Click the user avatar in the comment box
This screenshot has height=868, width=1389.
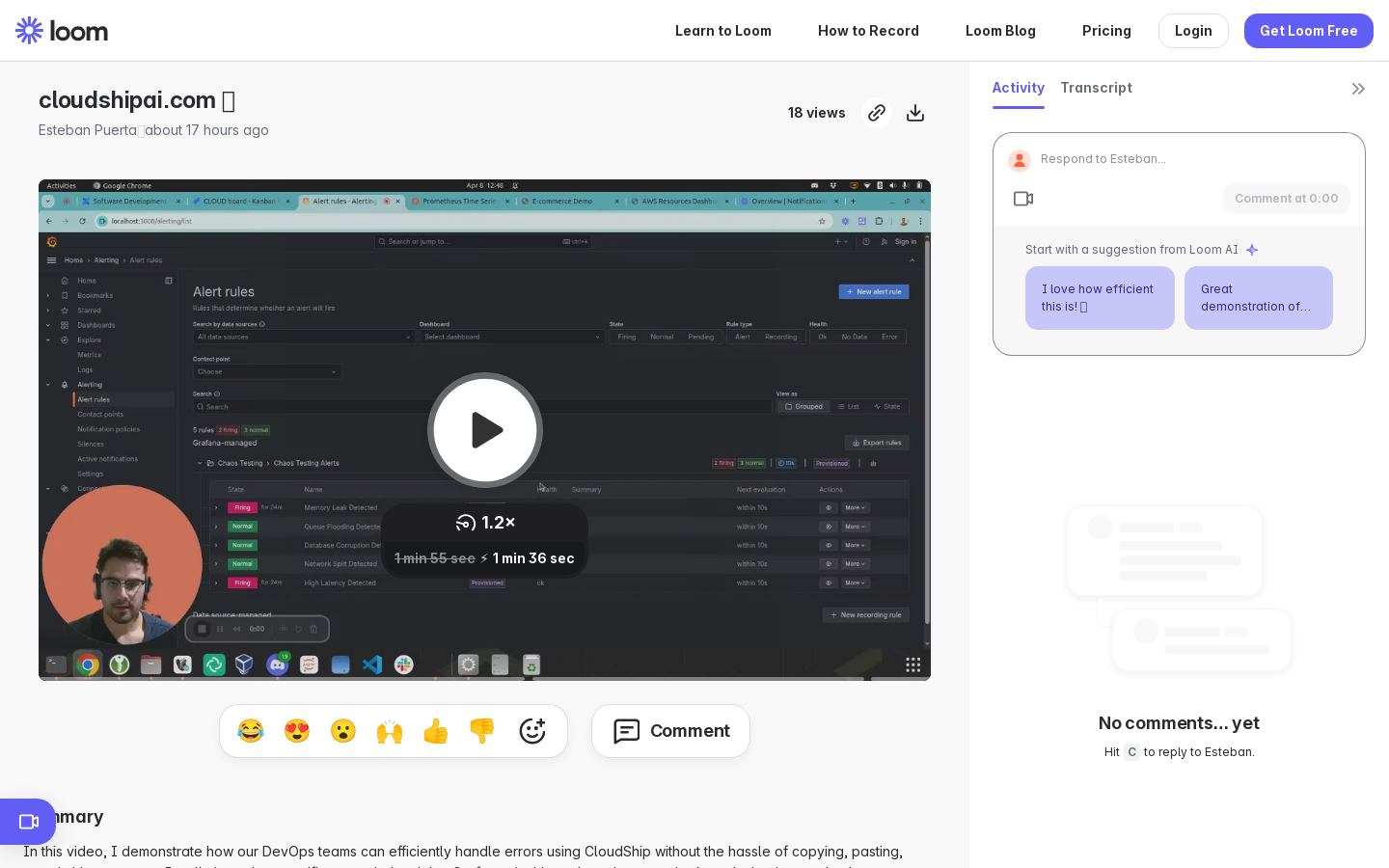pos(1020,160)
